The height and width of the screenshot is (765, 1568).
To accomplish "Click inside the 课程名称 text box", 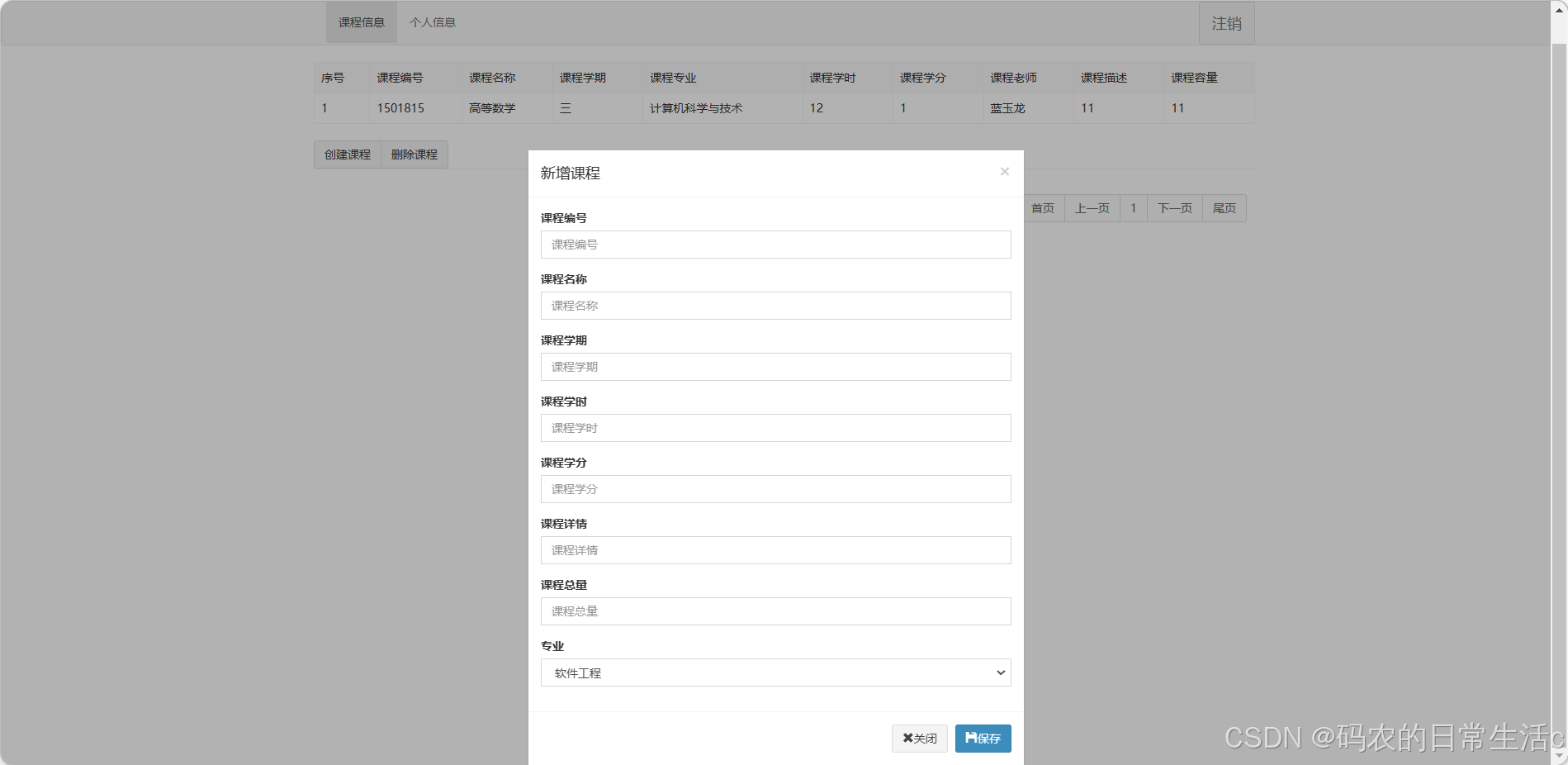I will pyautogui.click(x=775, y=306).
